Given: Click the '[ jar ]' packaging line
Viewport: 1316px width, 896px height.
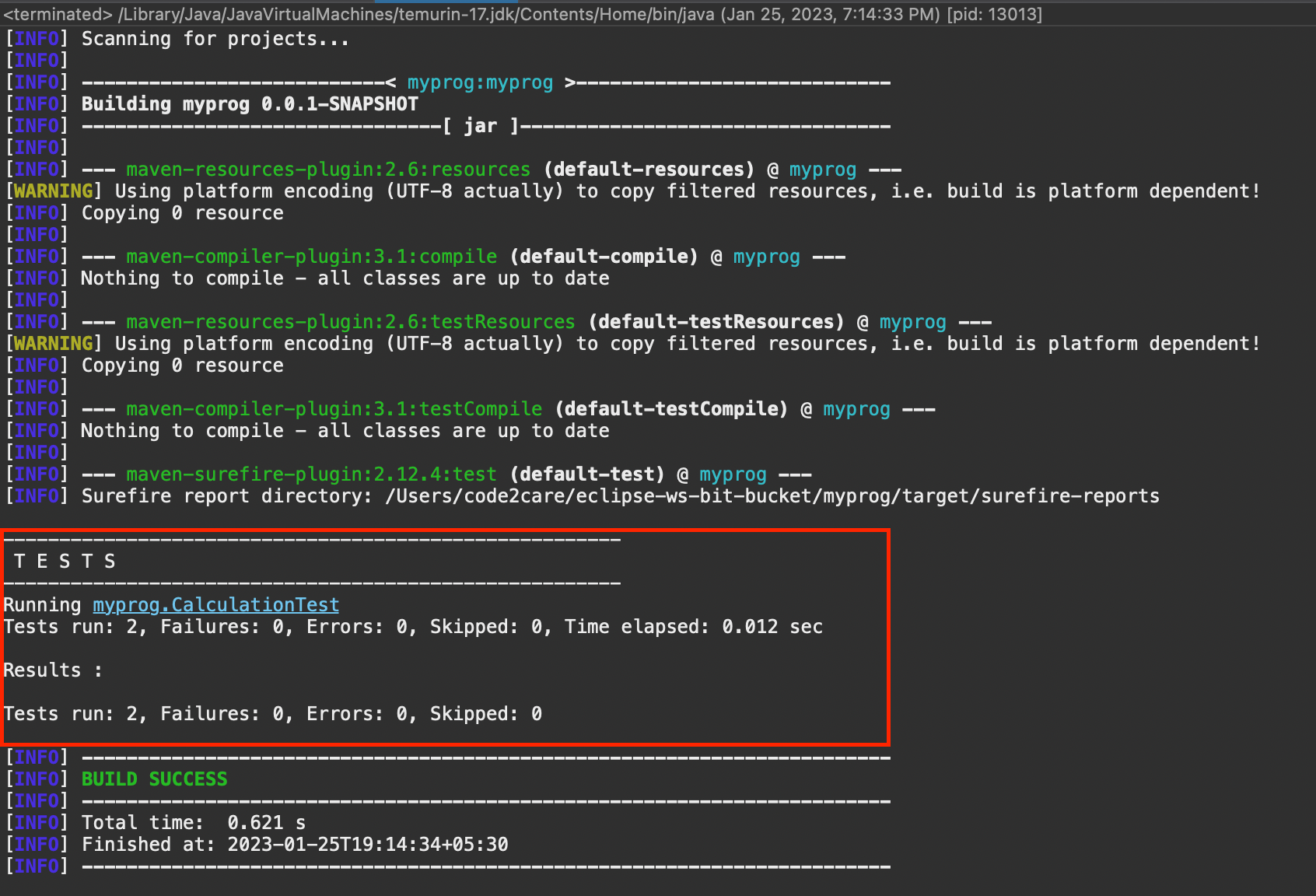Looking at the screenshot, I should [x=448, y=126].
